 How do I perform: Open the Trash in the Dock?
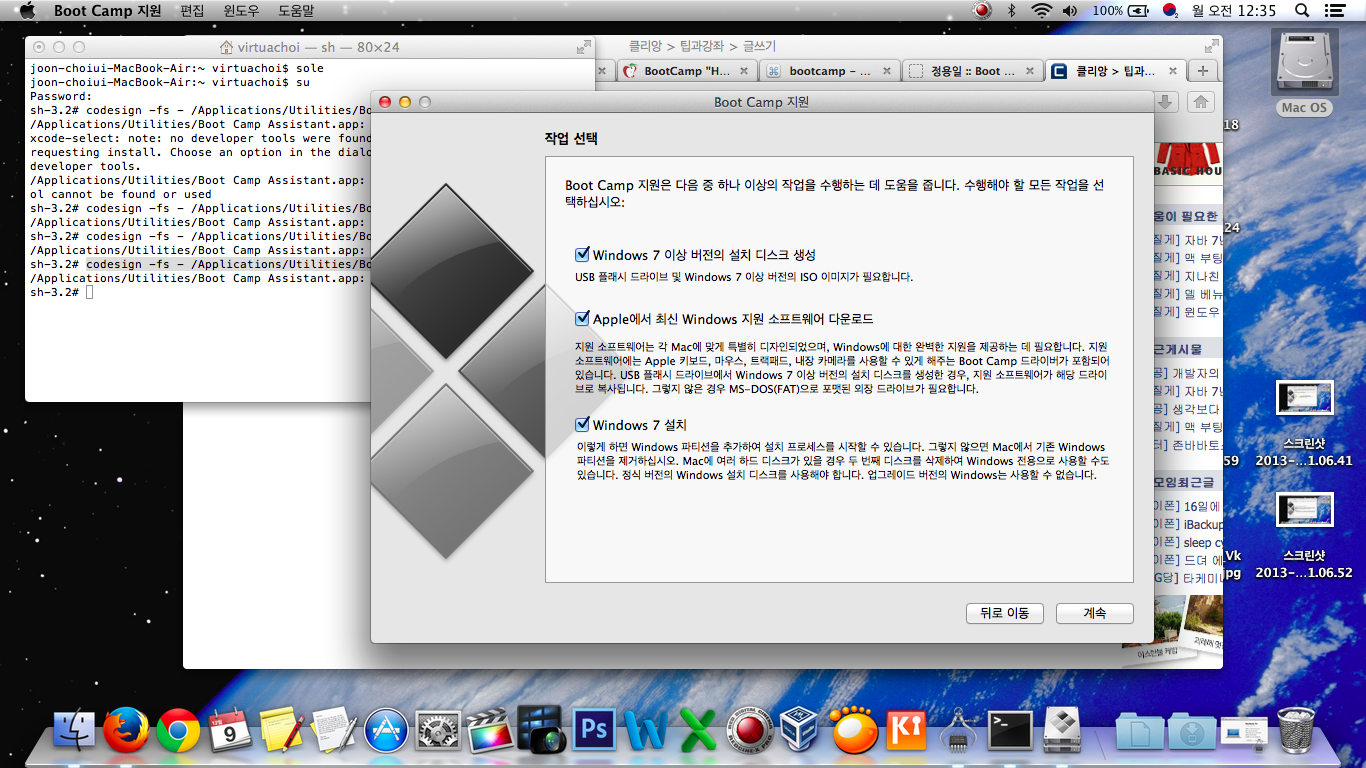coord(1296,730)
